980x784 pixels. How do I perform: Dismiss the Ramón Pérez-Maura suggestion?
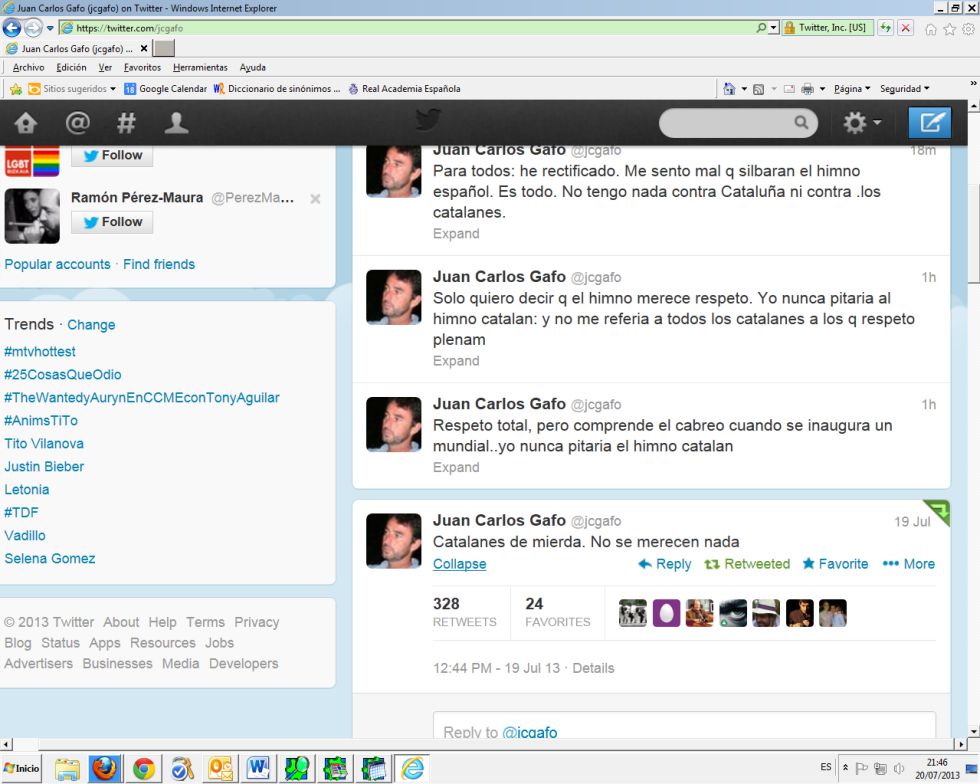tap(315, 199)
